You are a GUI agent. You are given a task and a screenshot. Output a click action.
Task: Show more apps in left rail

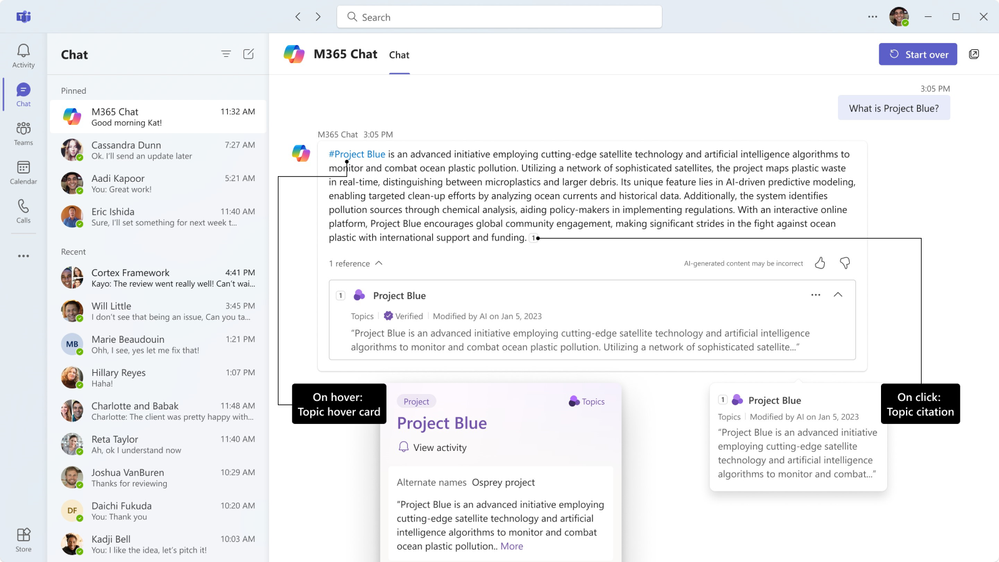(x=24, y=256)
